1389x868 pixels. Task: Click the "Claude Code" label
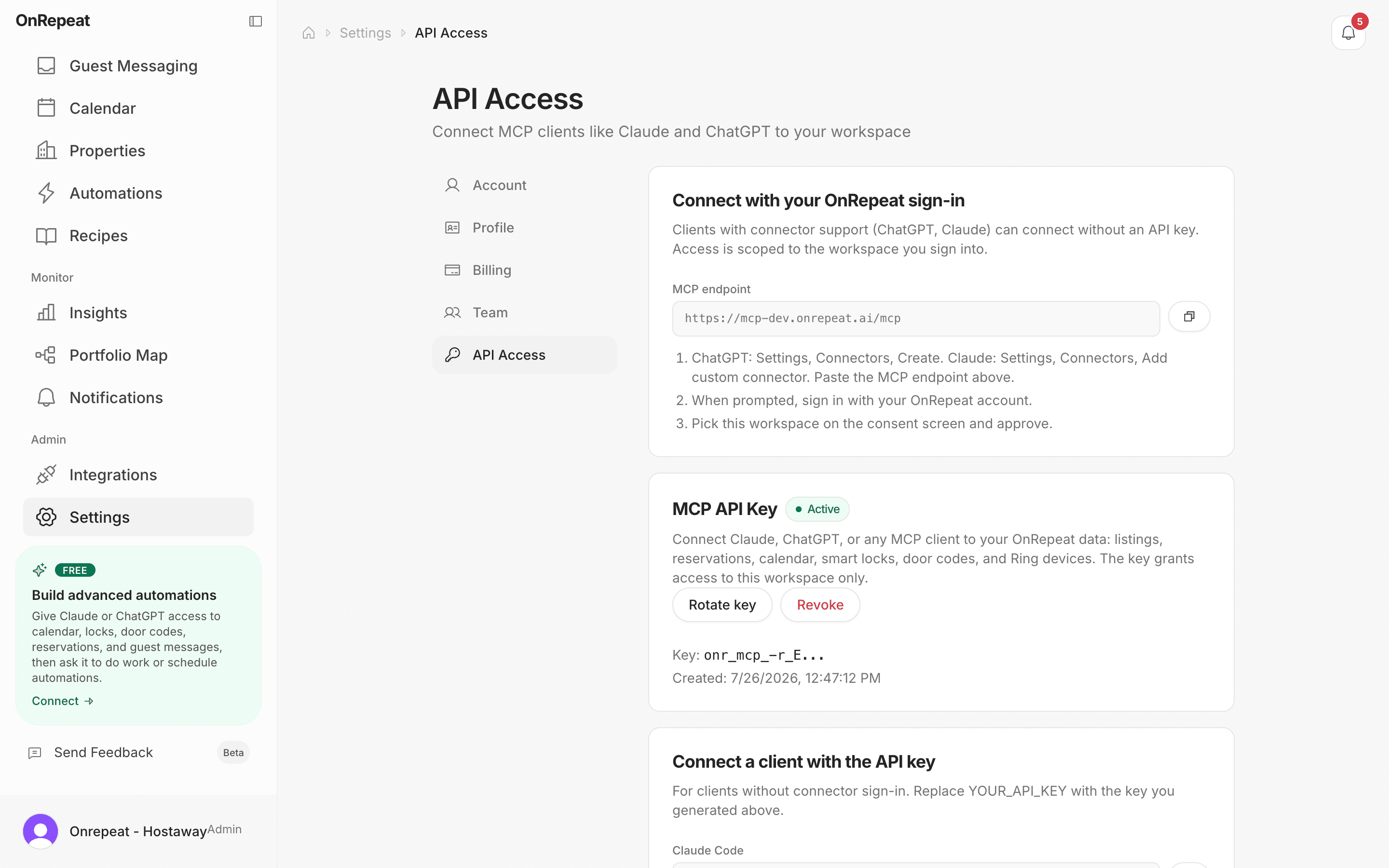[708, 850]
